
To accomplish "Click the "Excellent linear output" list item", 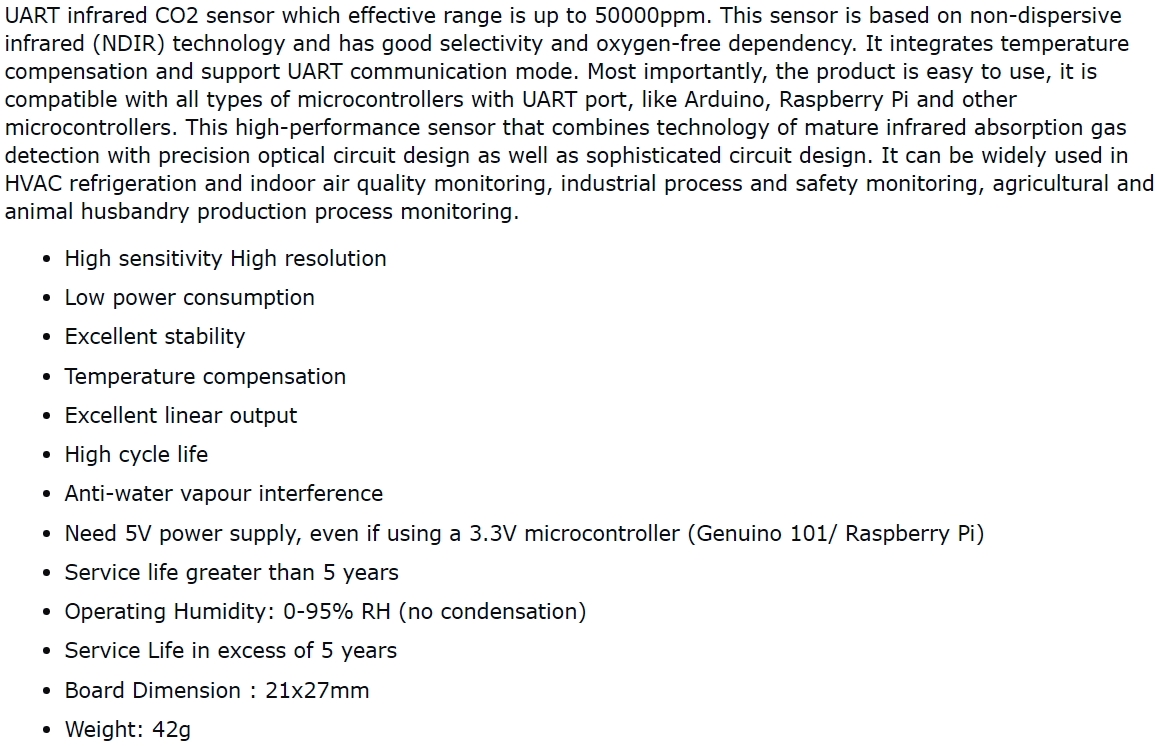I will pyautogui.click(x=181, y=415).
